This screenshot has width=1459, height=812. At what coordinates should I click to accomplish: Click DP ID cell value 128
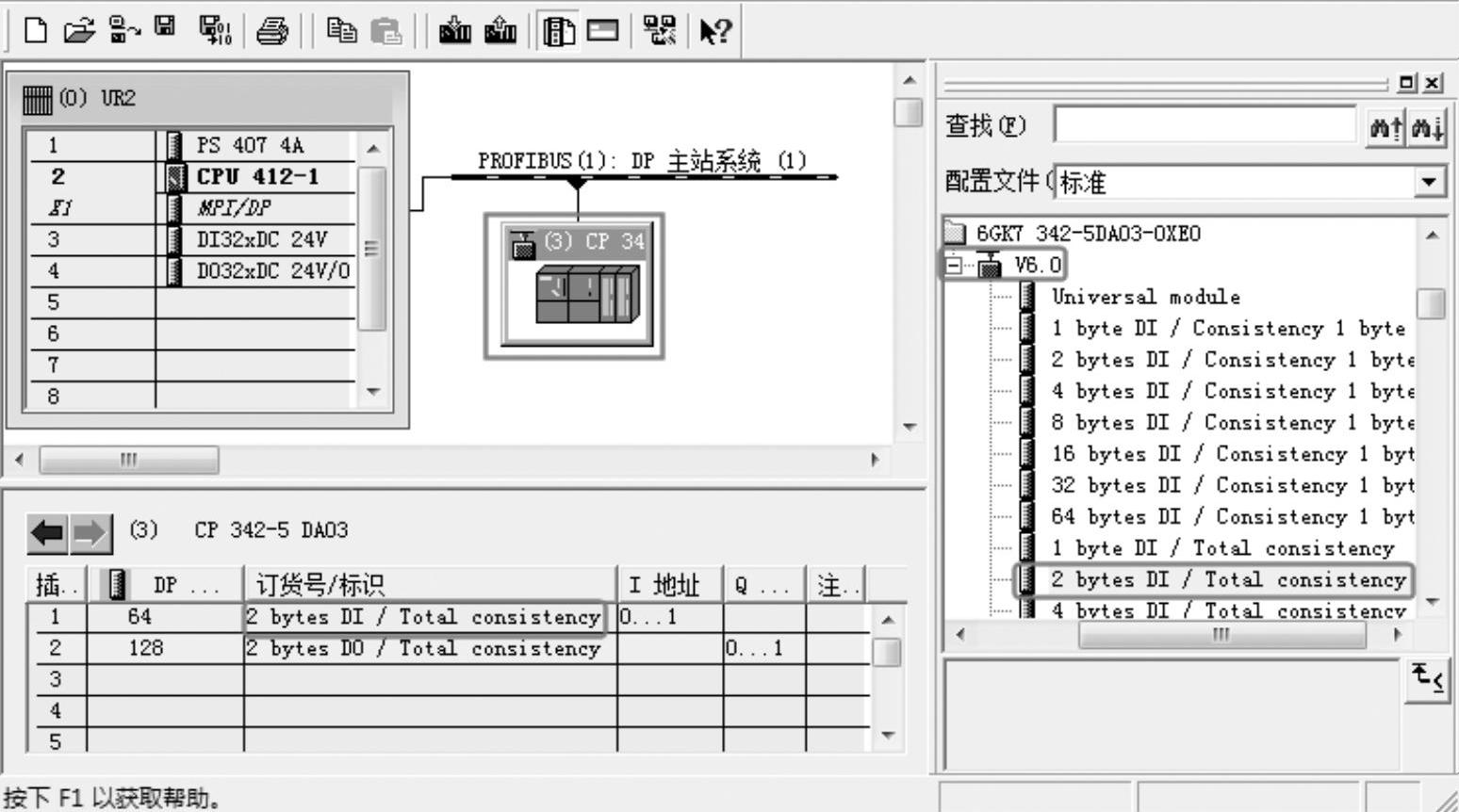[146, 648]
